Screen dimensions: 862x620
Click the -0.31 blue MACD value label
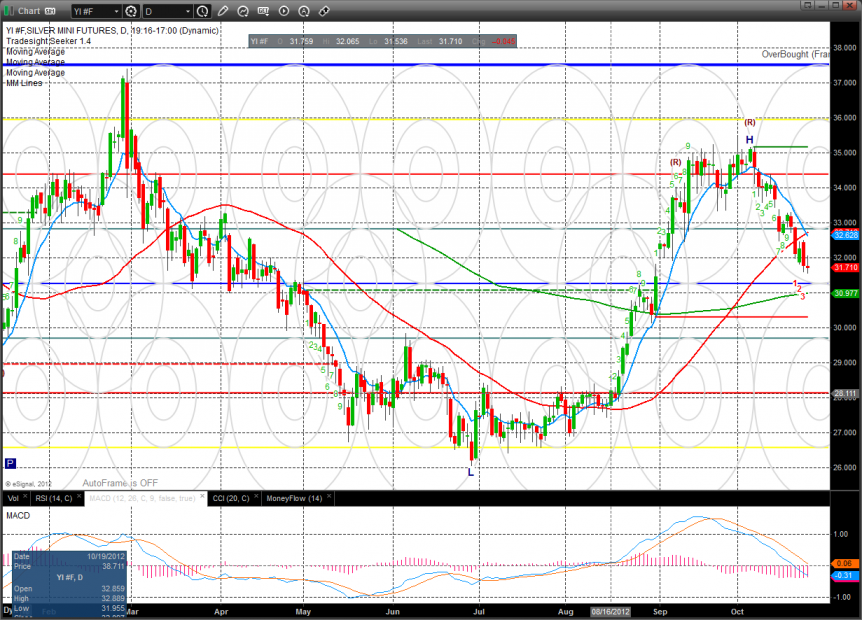point(844,575)
